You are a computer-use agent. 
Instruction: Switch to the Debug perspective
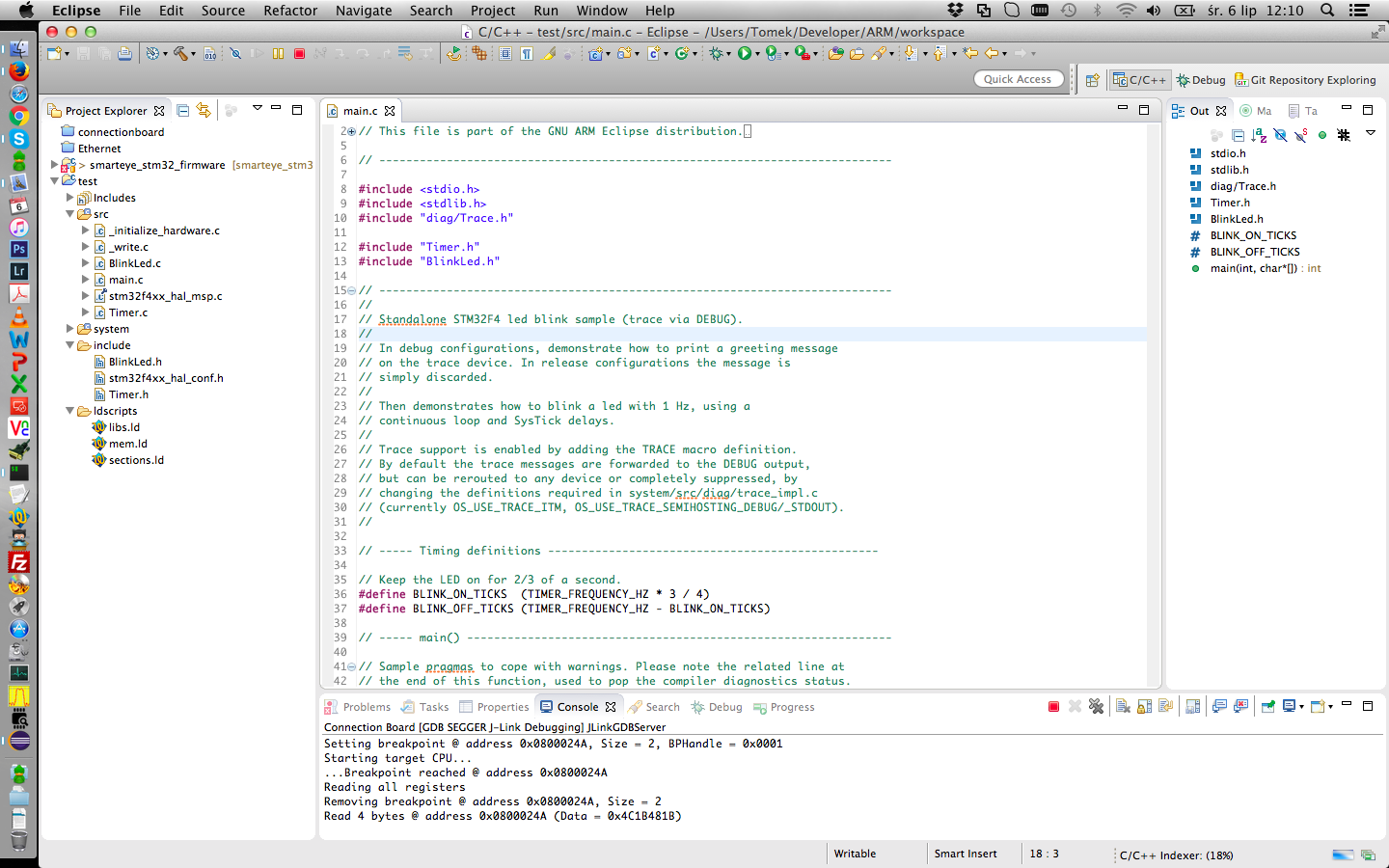pyautogui.click(x=1201, y=80)
